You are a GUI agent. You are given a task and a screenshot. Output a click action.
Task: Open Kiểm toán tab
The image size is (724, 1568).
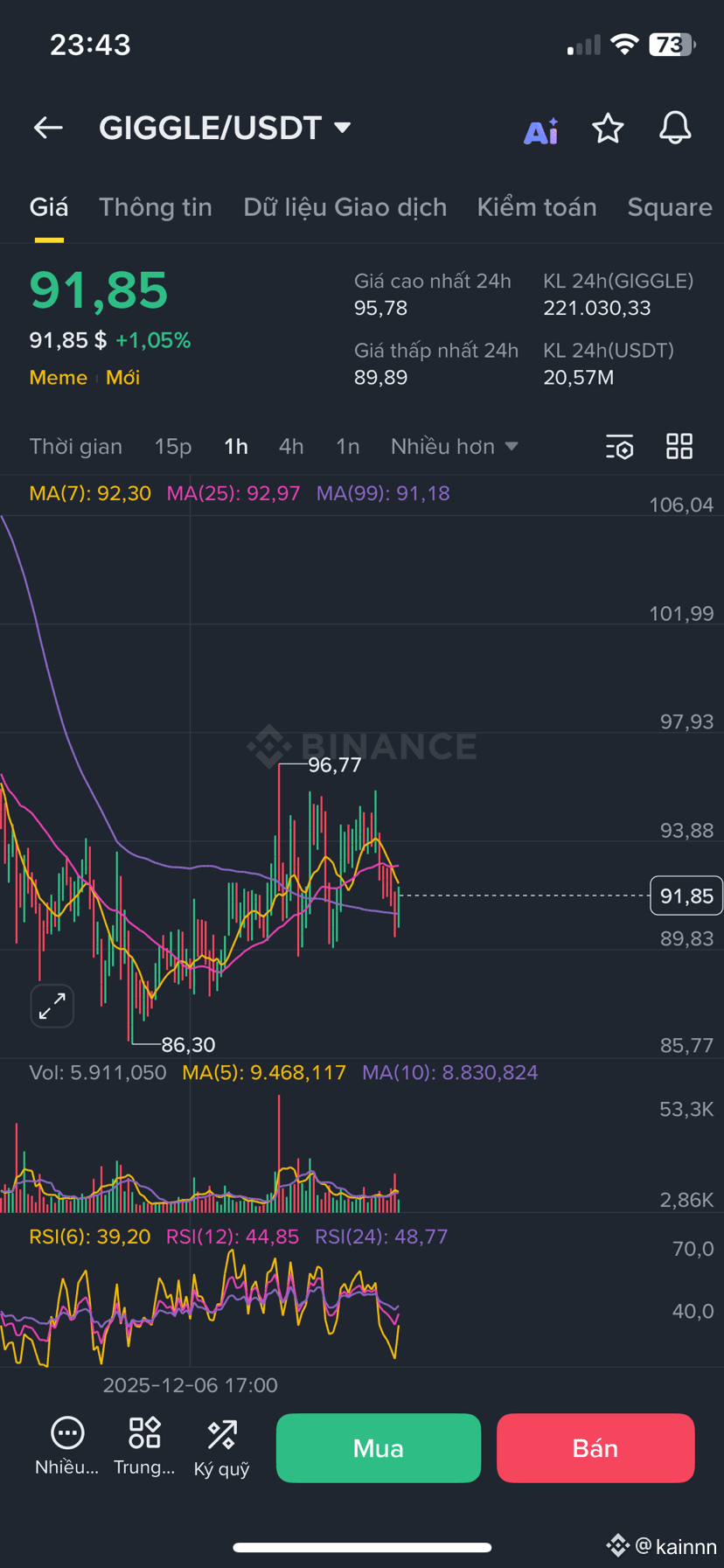click(x=537, y=207)
